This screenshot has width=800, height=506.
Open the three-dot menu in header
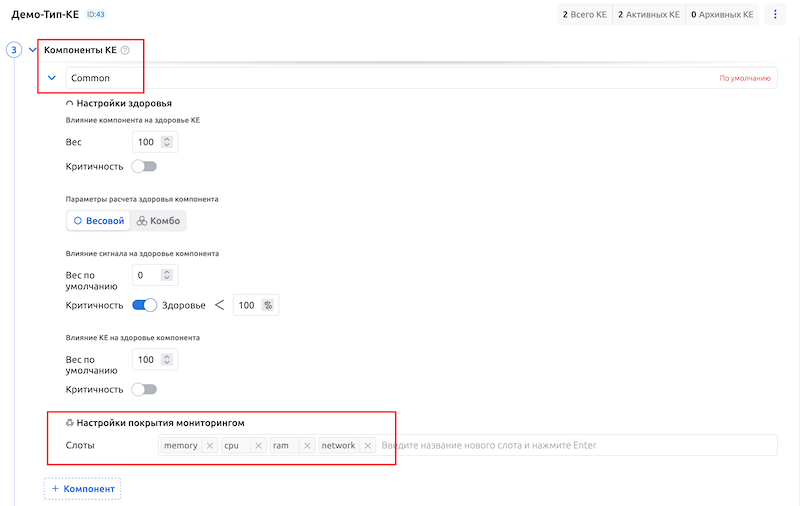[775, 14]
